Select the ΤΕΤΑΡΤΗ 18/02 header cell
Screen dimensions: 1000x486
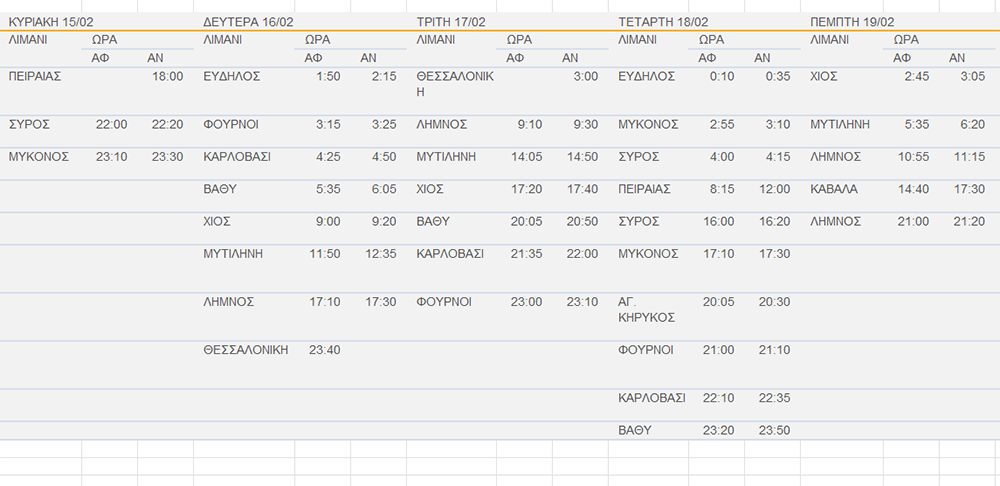click(663, 22)
